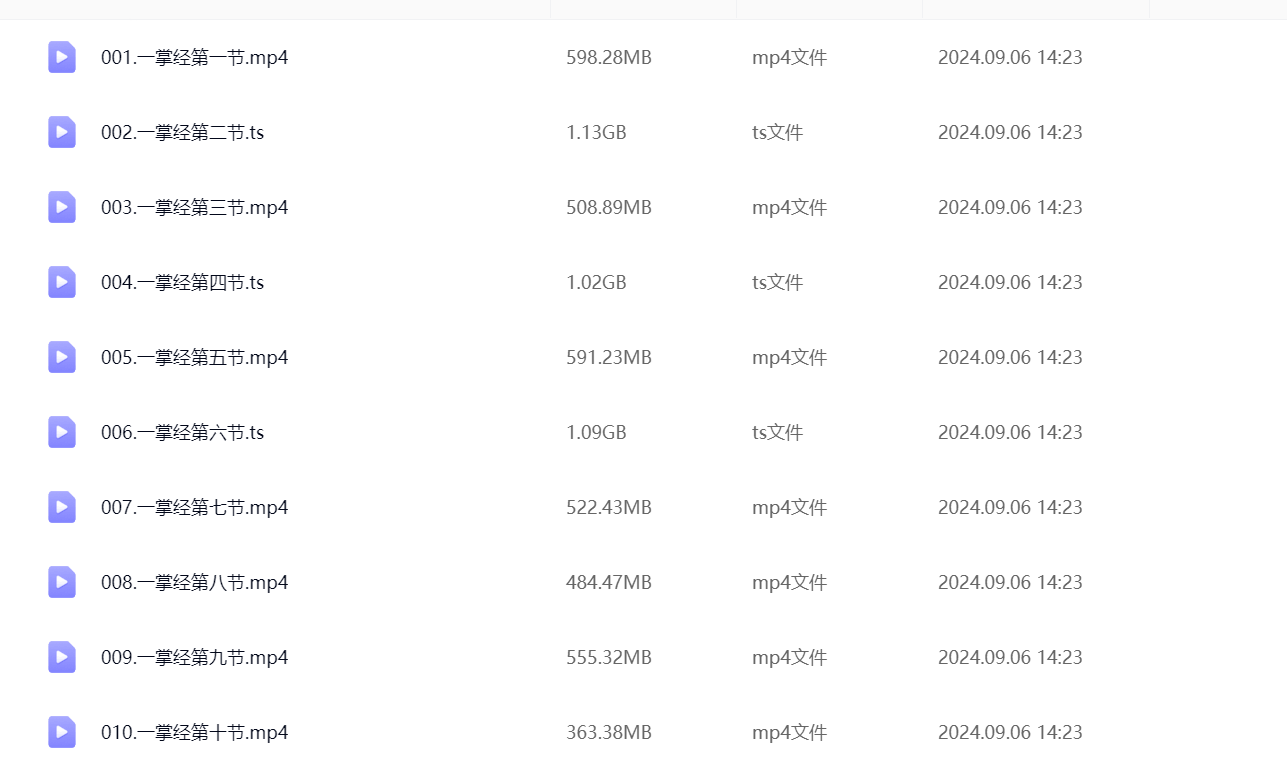Click the video icon for 006.一掌经第六节.ts

click(x=62, y=432)
